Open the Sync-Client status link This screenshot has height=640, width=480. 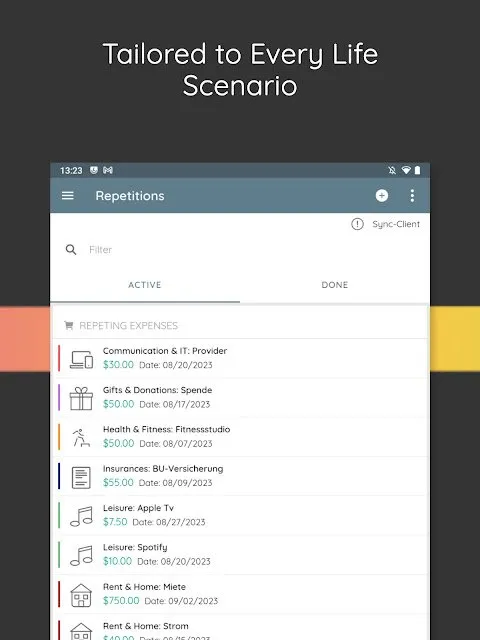point(396,224)
